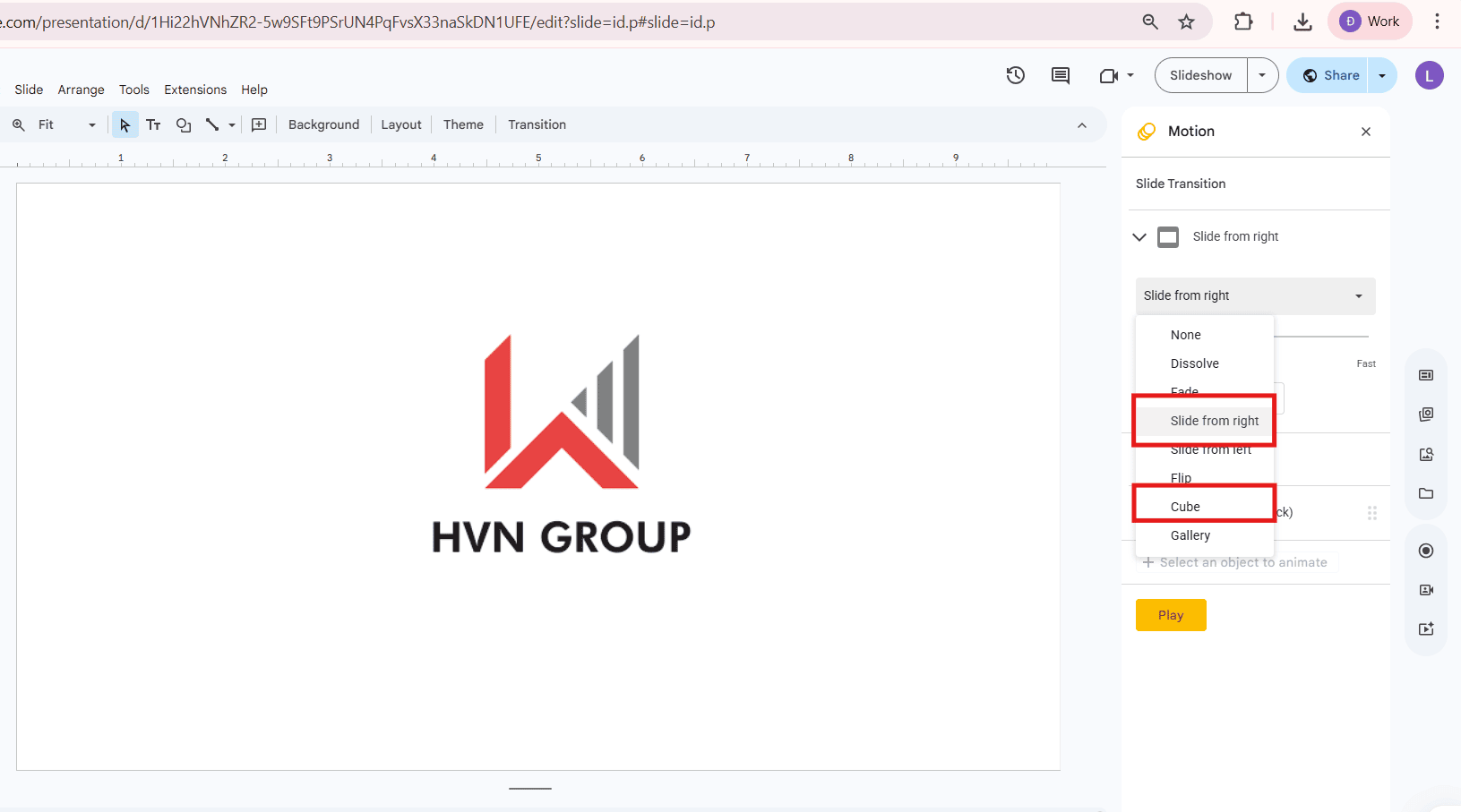The image size is (1461, 812).
Task: Open the Slideshow options dropdown arrow
Action: tap(1263, 75)
